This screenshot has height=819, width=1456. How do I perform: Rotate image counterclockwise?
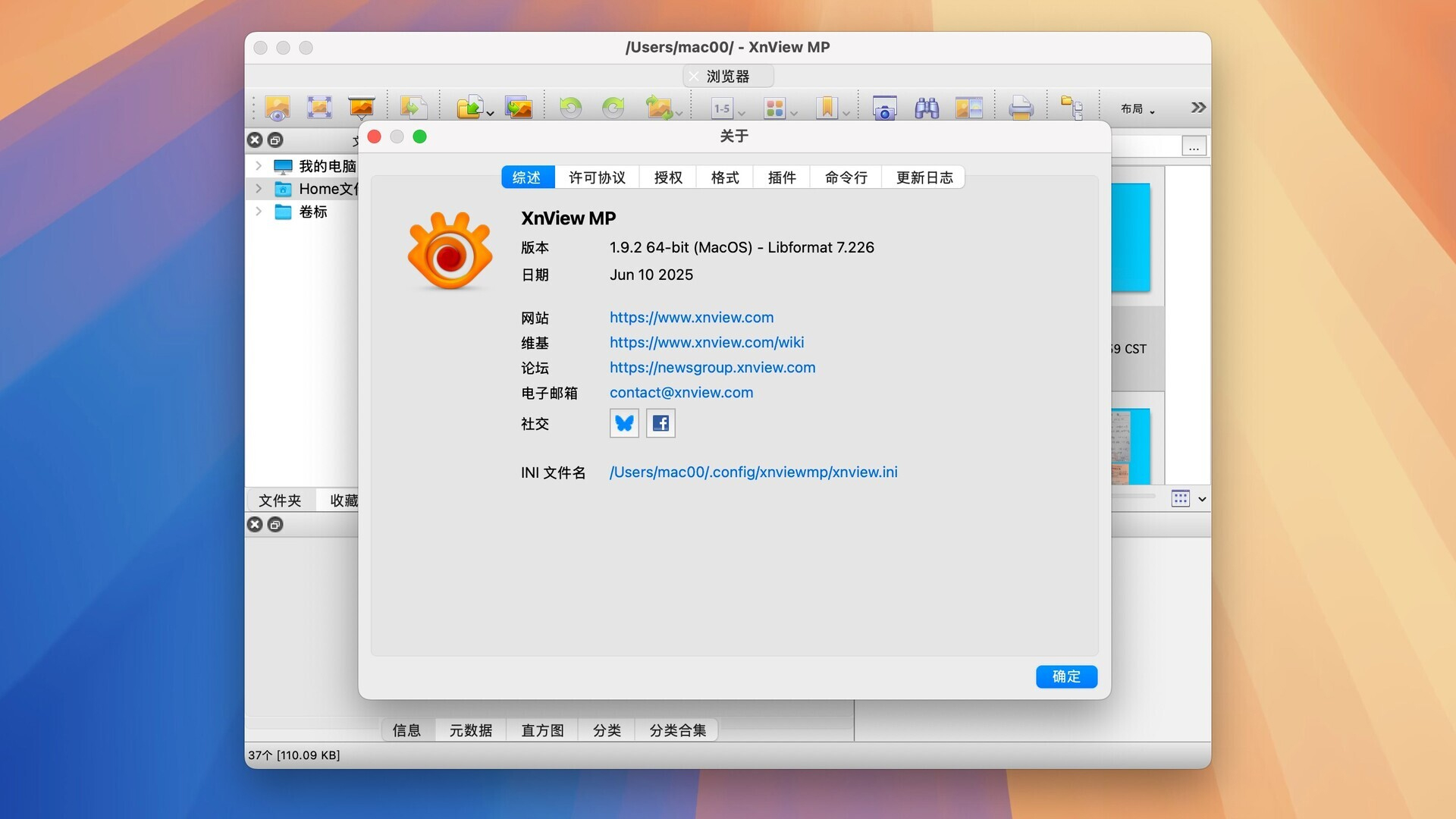click(570, 107)
